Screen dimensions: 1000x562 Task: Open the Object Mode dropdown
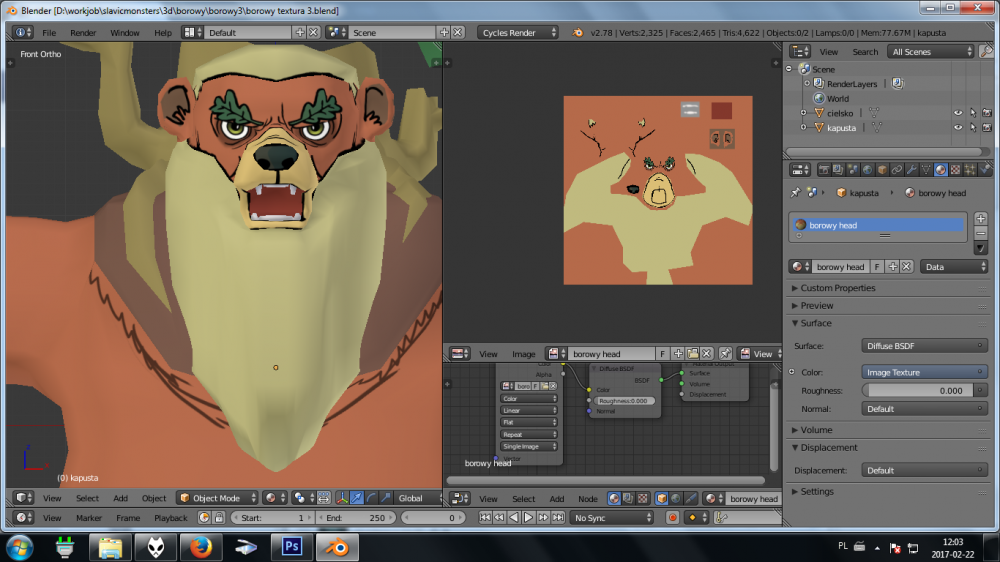coord(217,498)
